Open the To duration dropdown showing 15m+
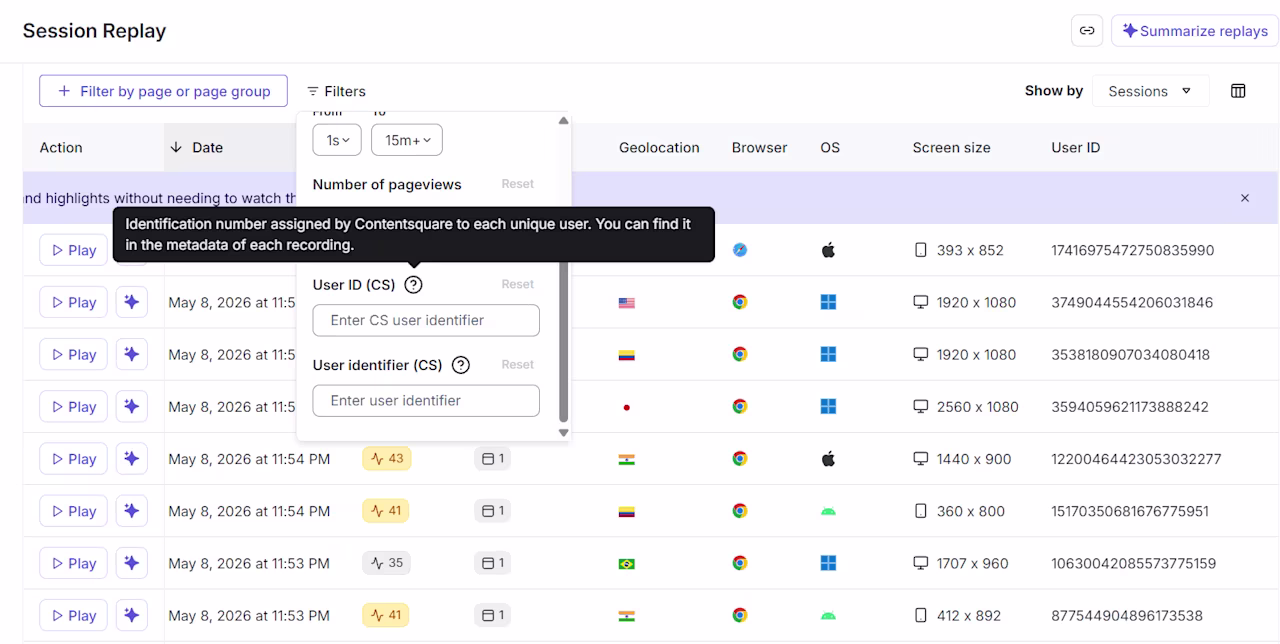 tap(407, 140)
